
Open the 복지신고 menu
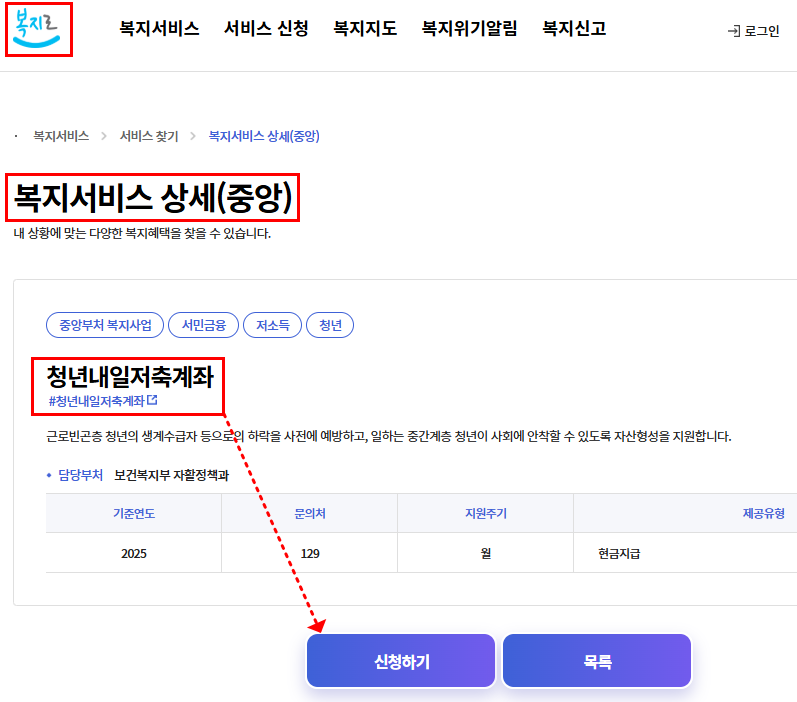(x=574, y=28)
